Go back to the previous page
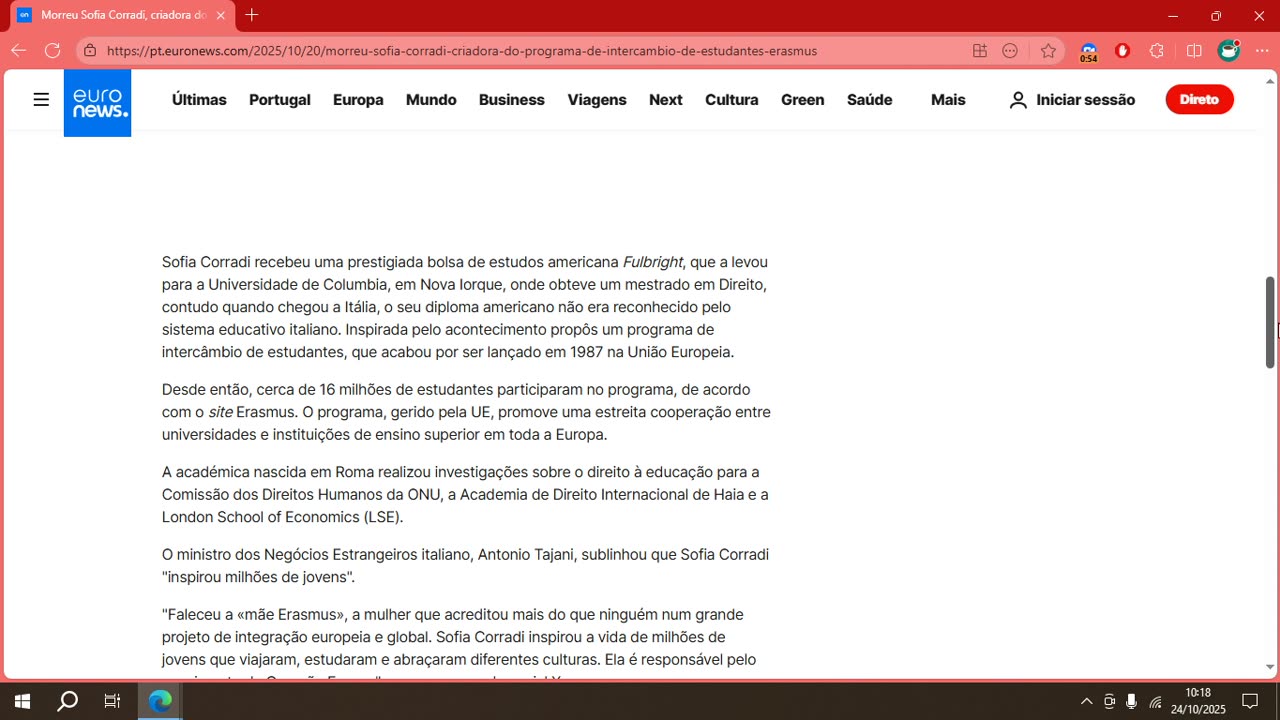 click(x=18, y=50)
